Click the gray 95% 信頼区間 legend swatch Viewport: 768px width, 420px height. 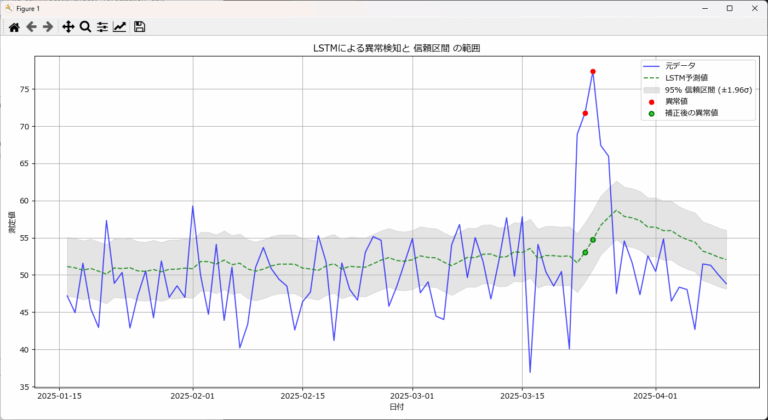tap(651, 89)
